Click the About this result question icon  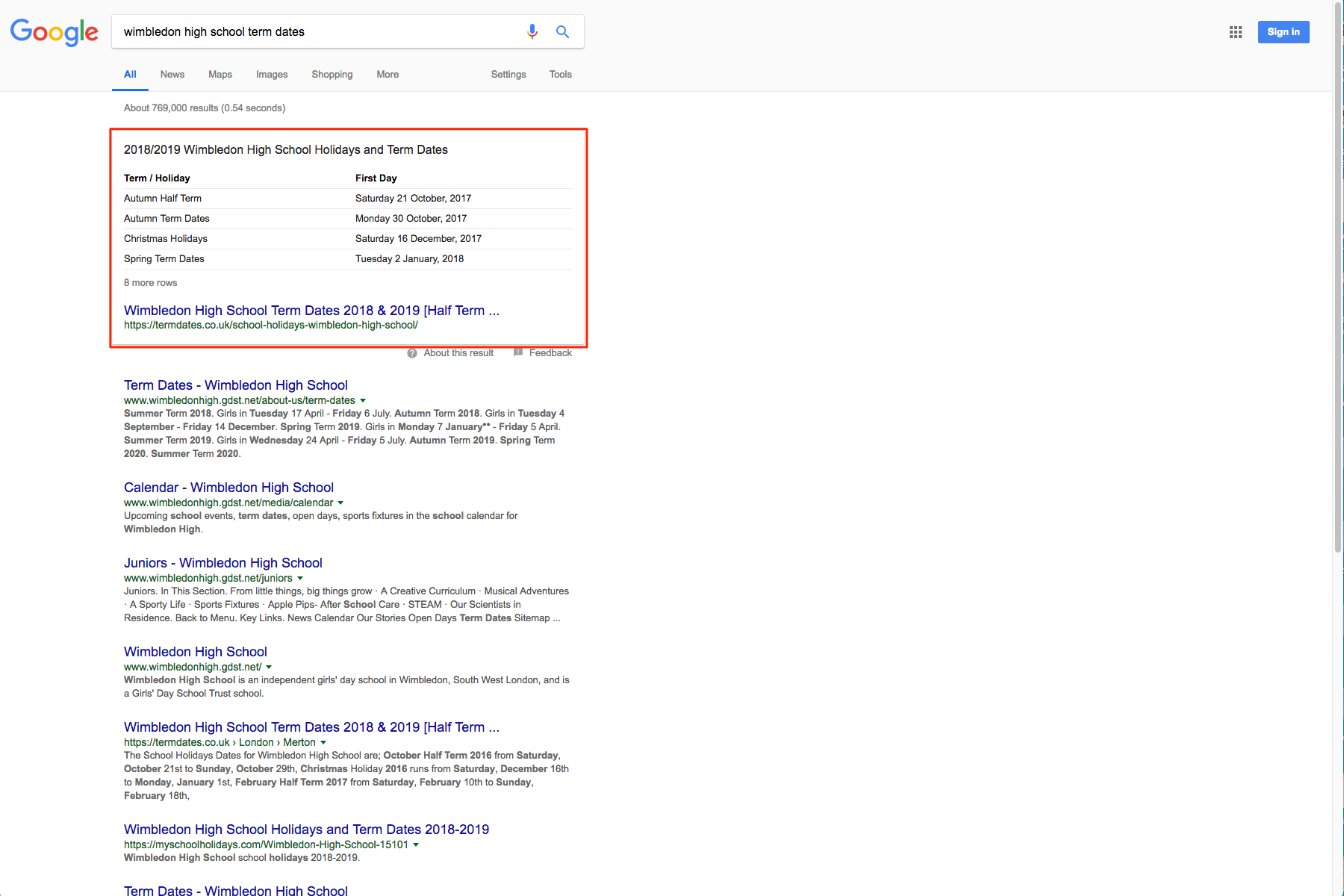(412, 353)
